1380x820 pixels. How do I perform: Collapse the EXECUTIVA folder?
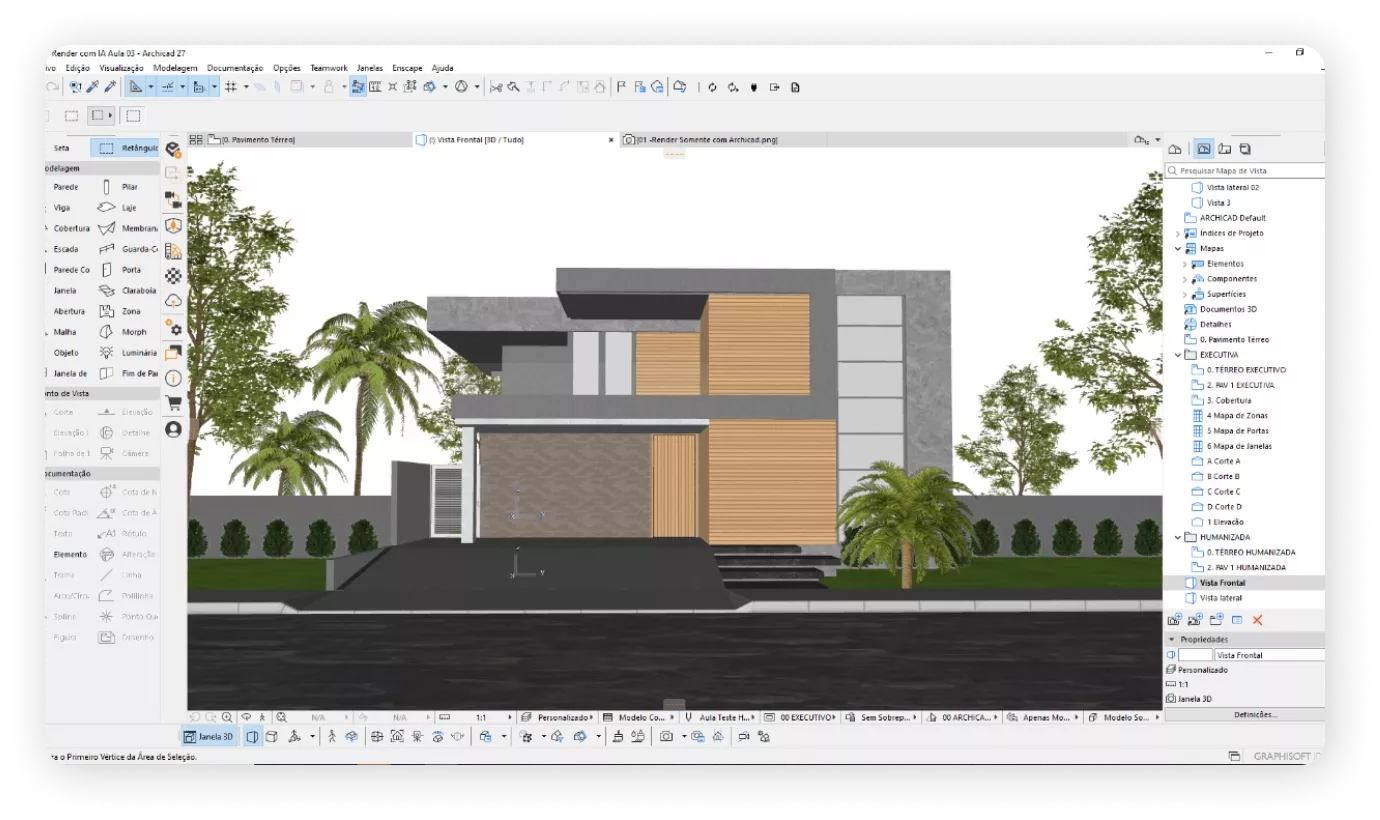(1178, 355)
